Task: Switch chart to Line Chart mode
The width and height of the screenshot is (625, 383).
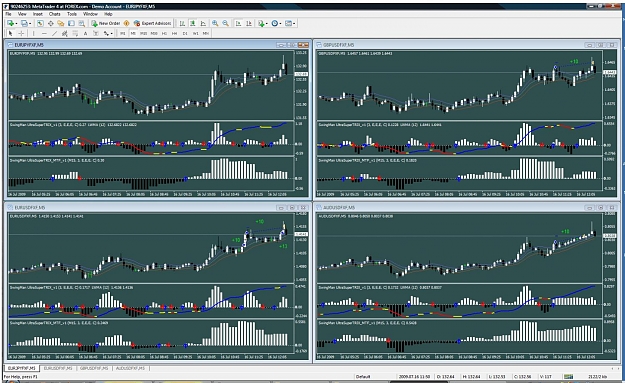Action: point(203,24)
